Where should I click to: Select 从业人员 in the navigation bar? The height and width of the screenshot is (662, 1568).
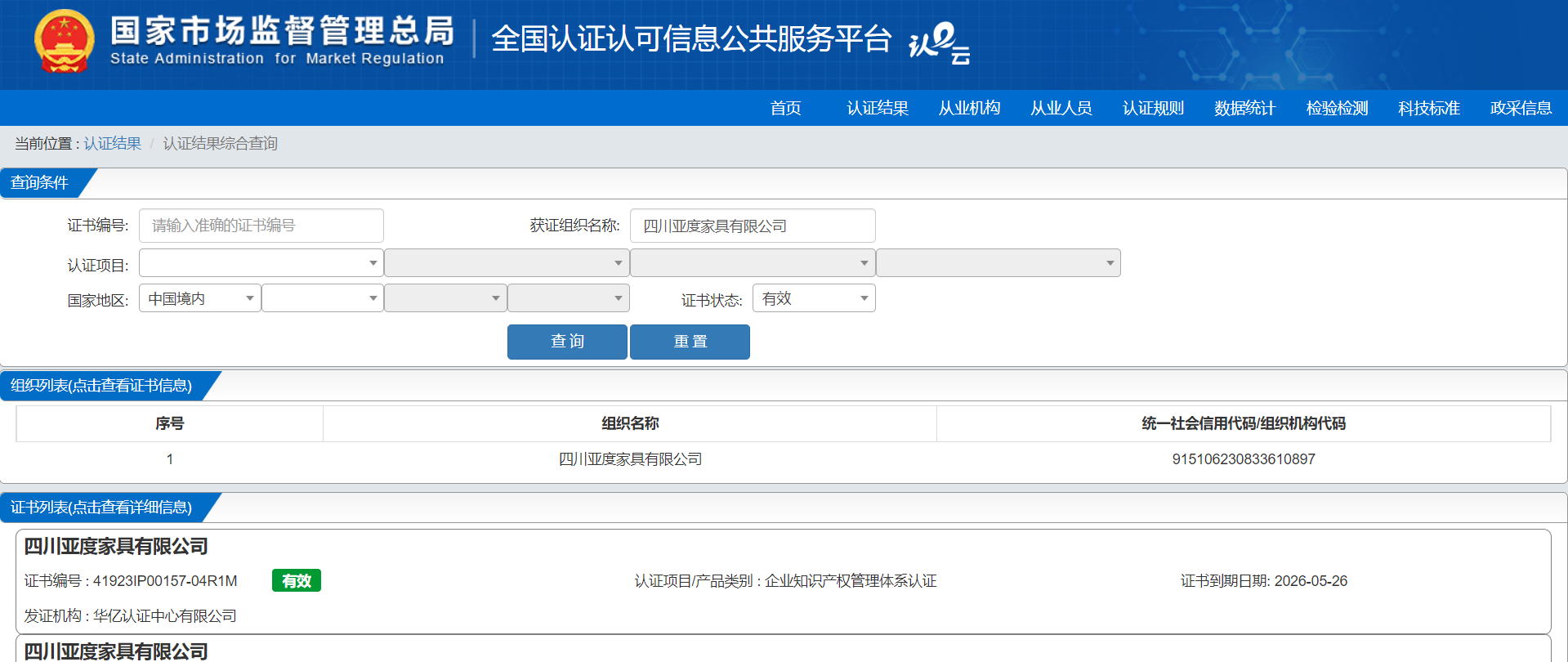click(1061, 108)
